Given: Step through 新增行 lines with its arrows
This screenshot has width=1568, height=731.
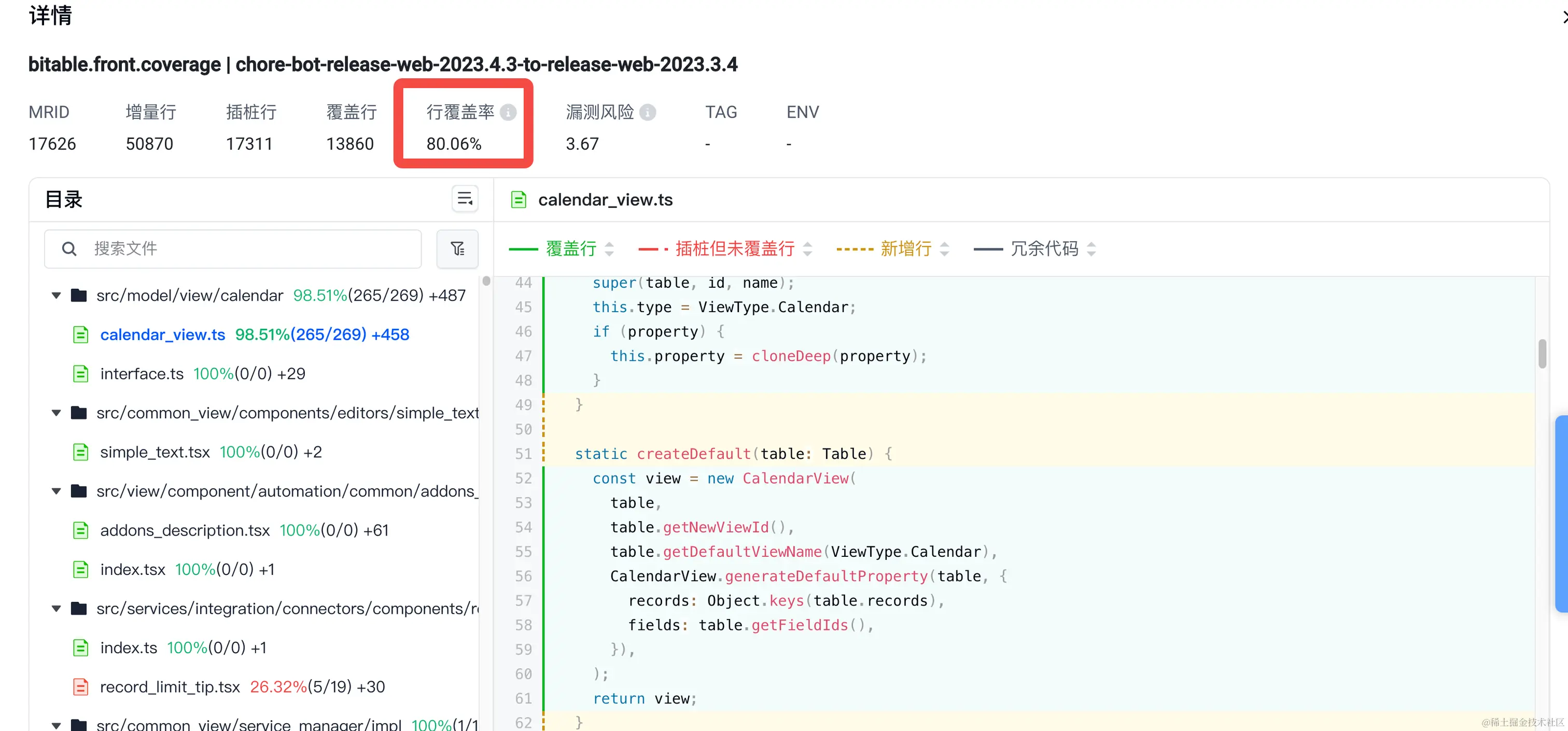Looking at the screenshot, I should tap(945, 249).
